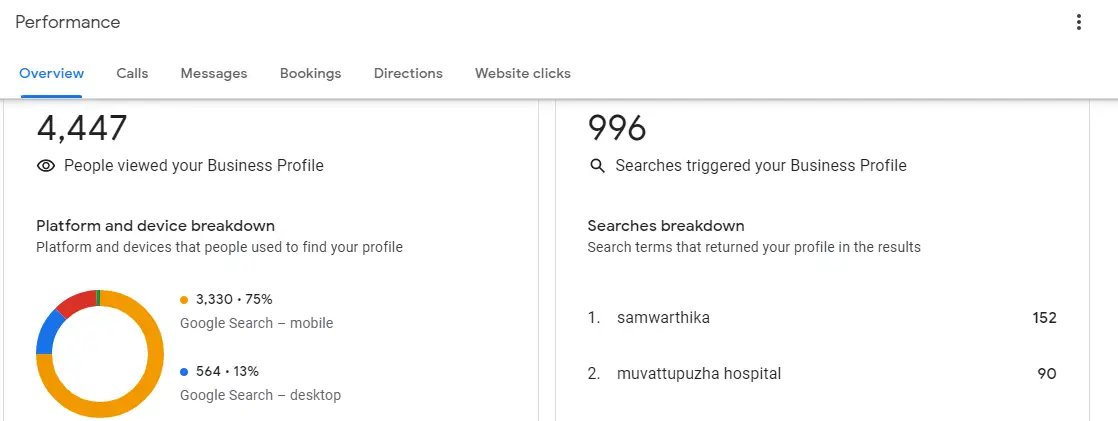Click the blue segment of the donut chart
This screenshot has width=1118, height=421.
47,333
